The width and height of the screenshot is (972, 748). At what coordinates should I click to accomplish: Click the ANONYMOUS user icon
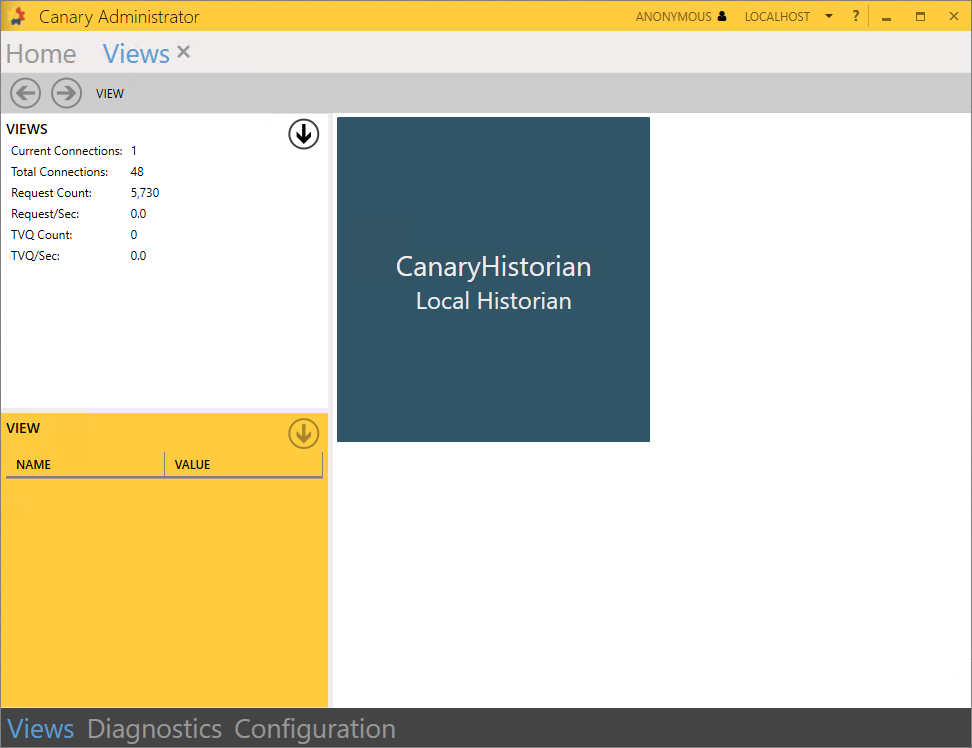(722, 17)
